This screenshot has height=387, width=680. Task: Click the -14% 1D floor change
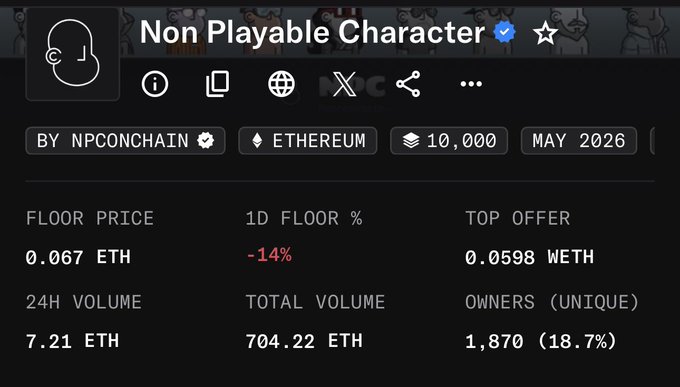pos(269,256)
